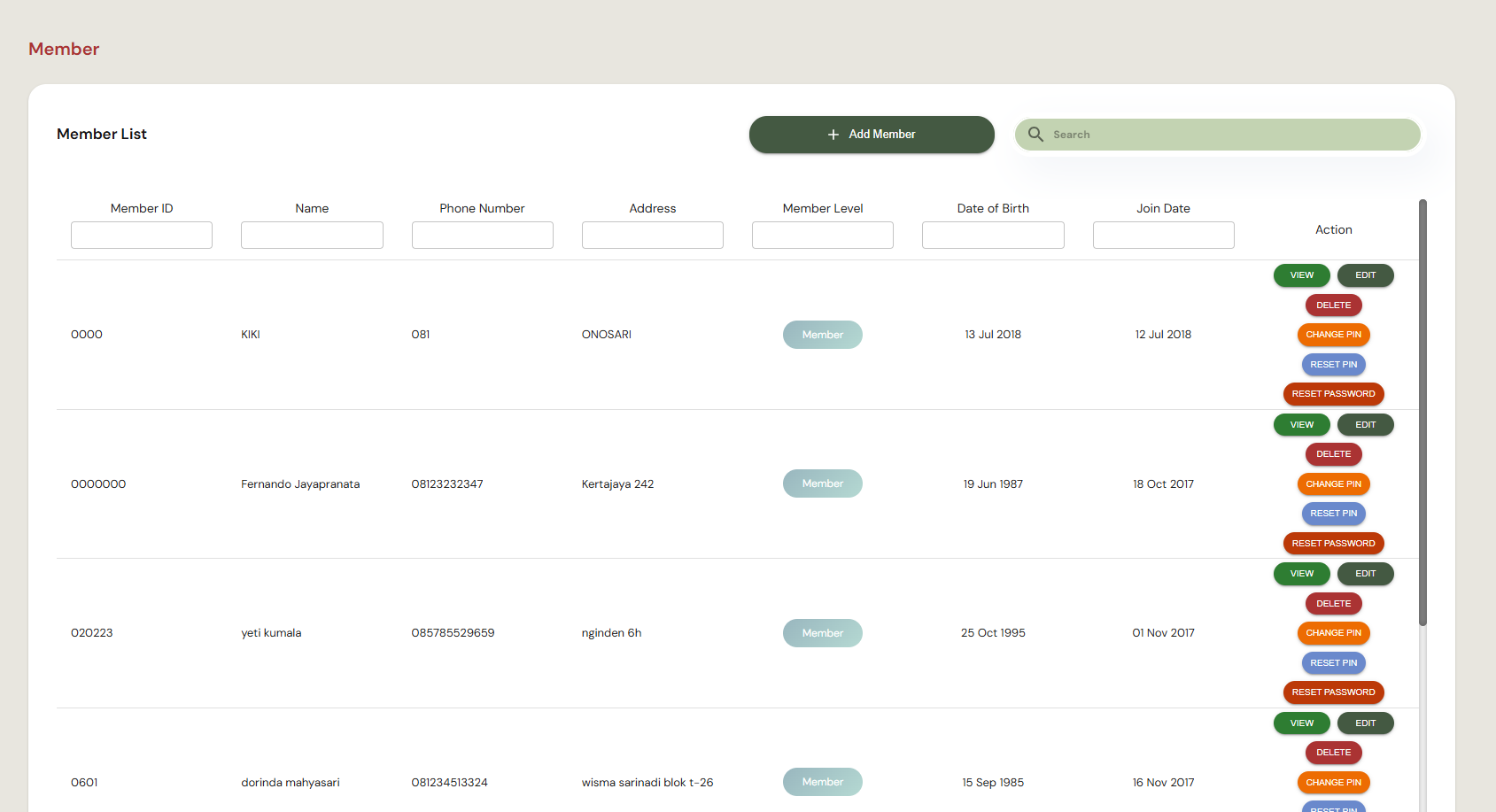This screenshot has width=1496, height=812.
Task: Click address ONOSARI
Action: click(x=607, y=335)
